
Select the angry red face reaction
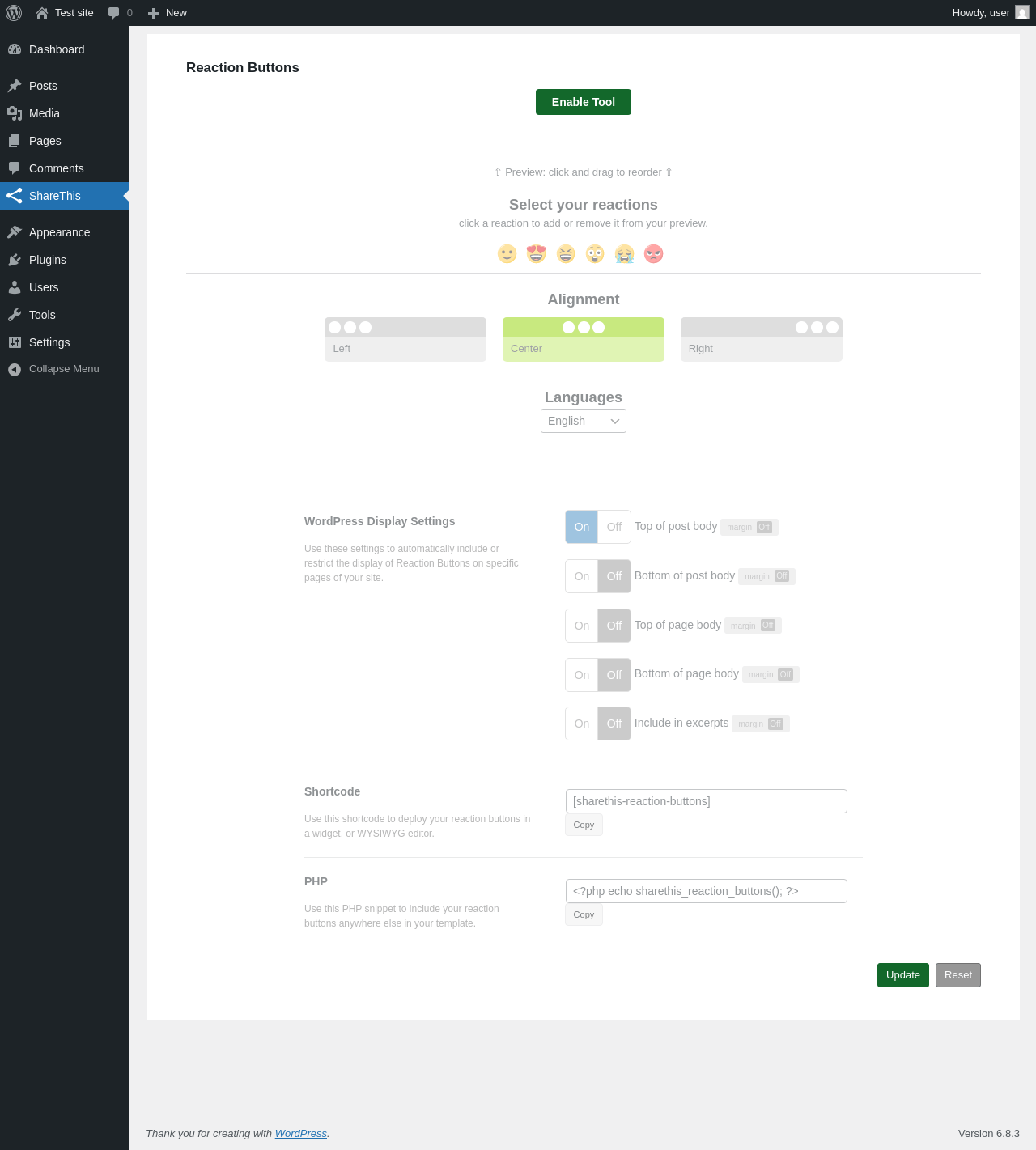click(x=653, y=254)
